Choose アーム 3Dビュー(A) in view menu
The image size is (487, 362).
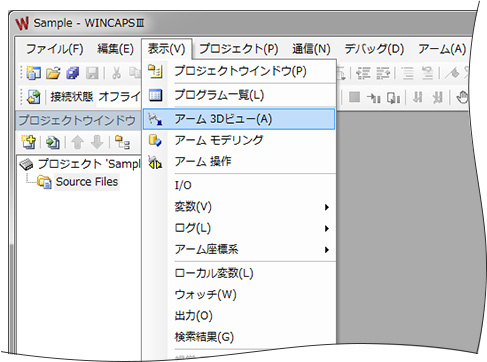click(239, 119)
